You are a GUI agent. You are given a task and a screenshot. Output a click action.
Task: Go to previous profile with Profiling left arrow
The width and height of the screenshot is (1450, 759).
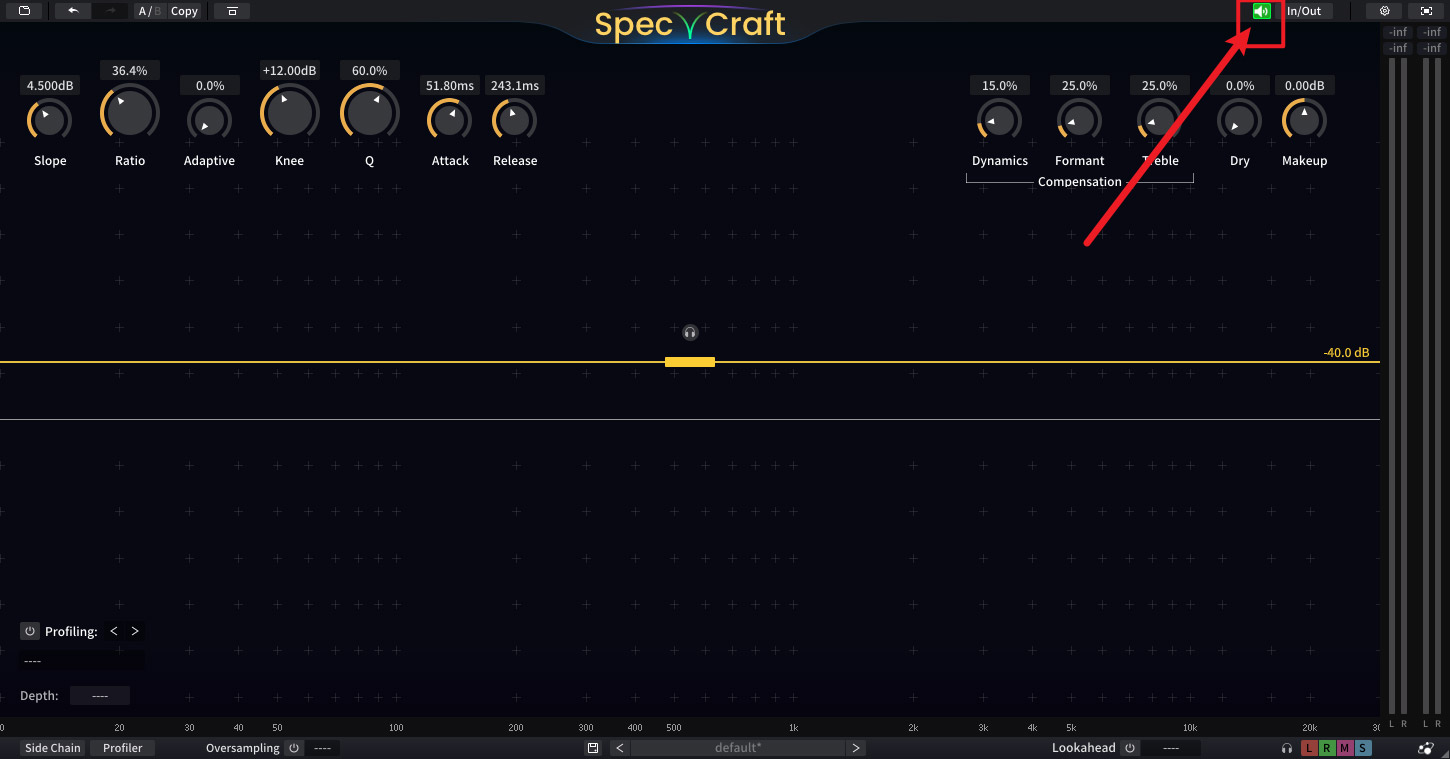[114, 631]
